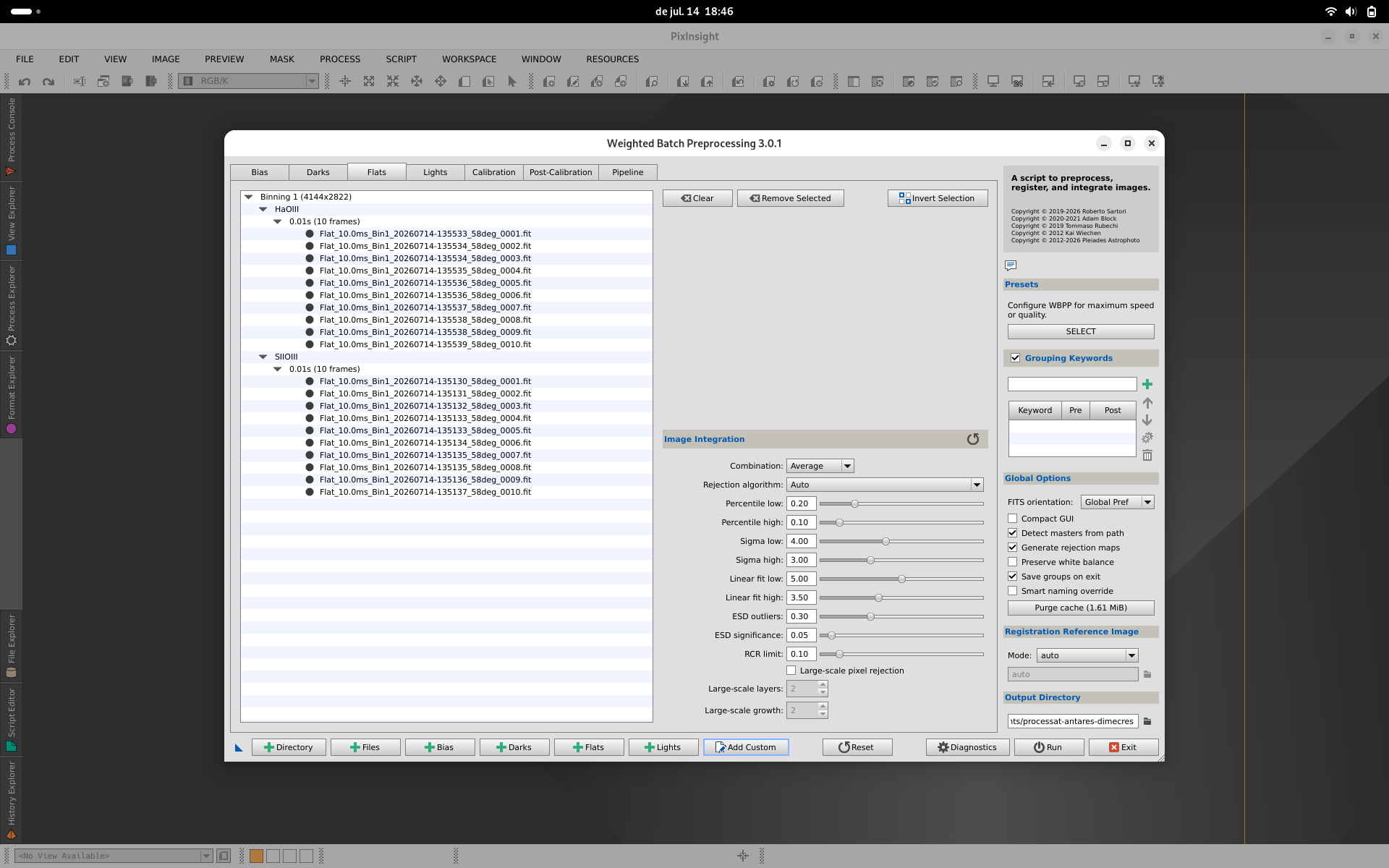Screen dimensions: 1389x868
Task: Open the Process Console side panel
Action: (11, 137)
